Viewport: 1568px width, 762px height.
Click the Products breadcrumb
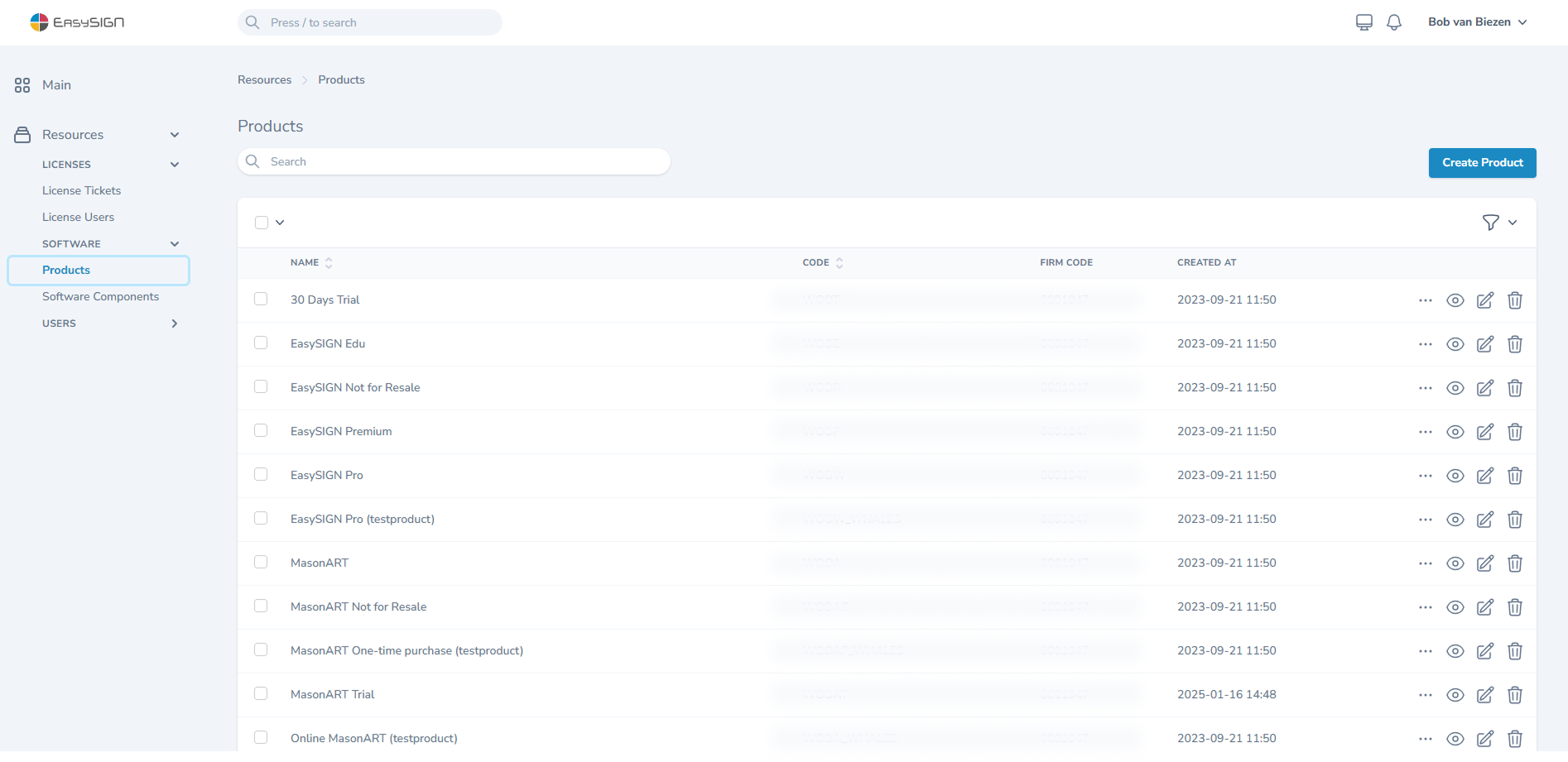341,79
